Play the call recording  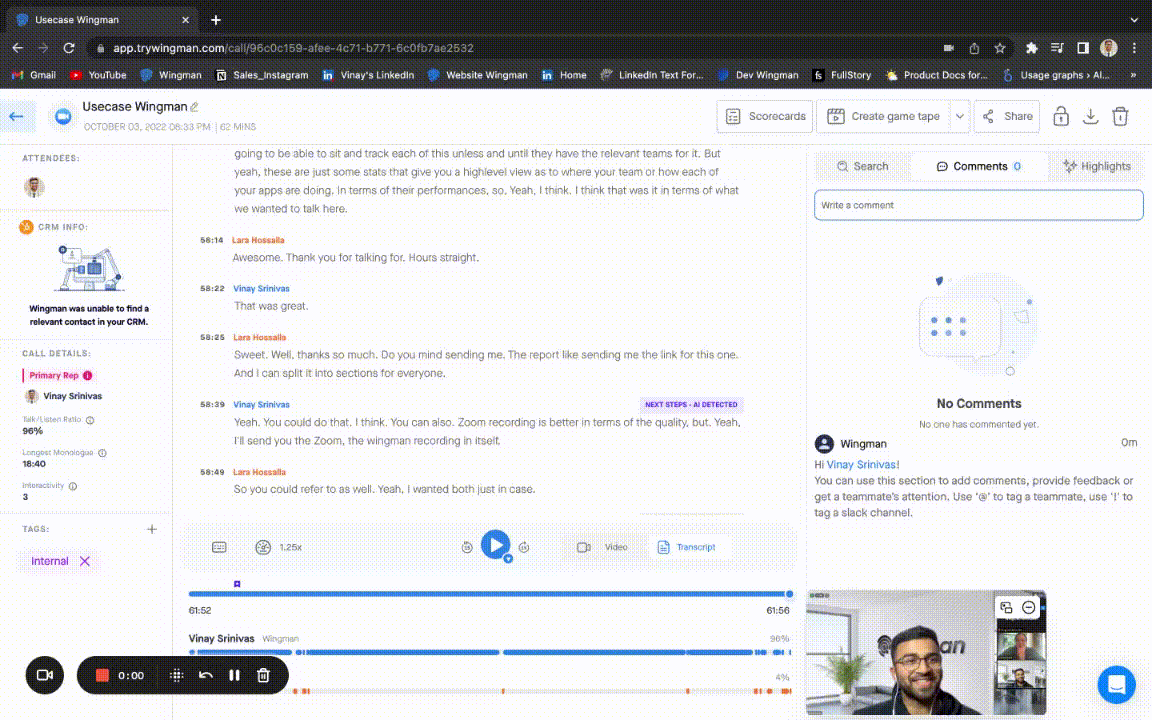click(x=495, y=544)
